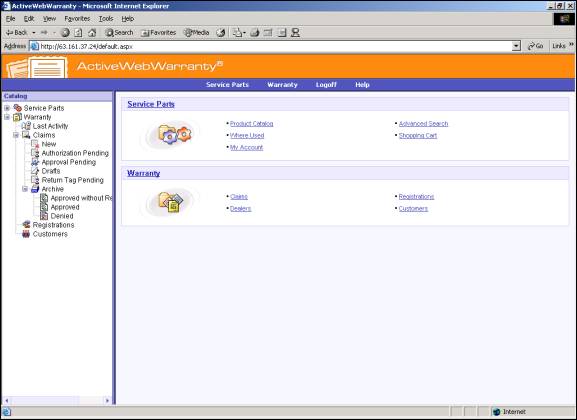Click the Claims tree icon

26,135
